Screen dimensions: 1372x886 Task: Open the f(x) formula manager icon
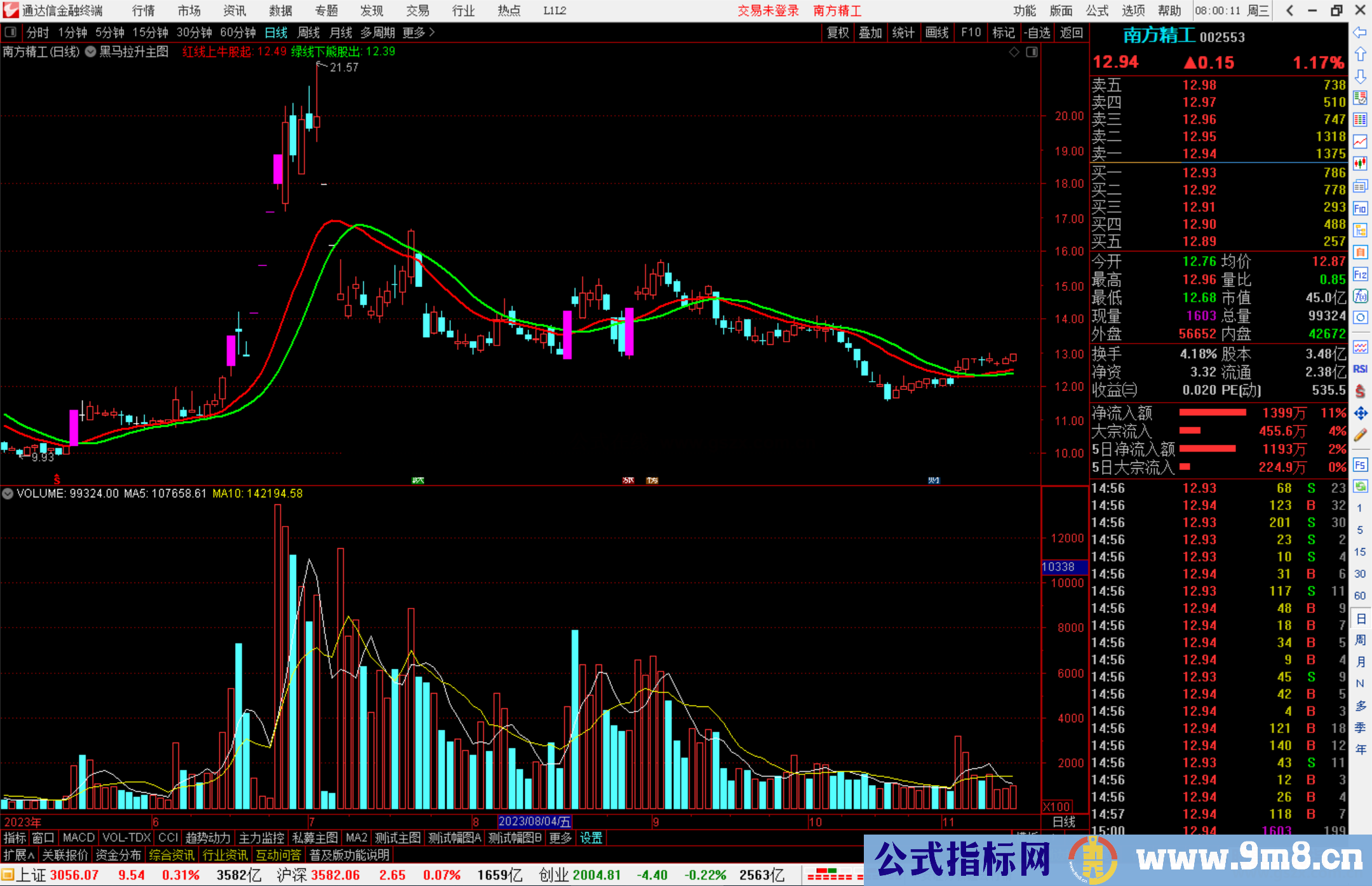click(x=1360, y=296)
